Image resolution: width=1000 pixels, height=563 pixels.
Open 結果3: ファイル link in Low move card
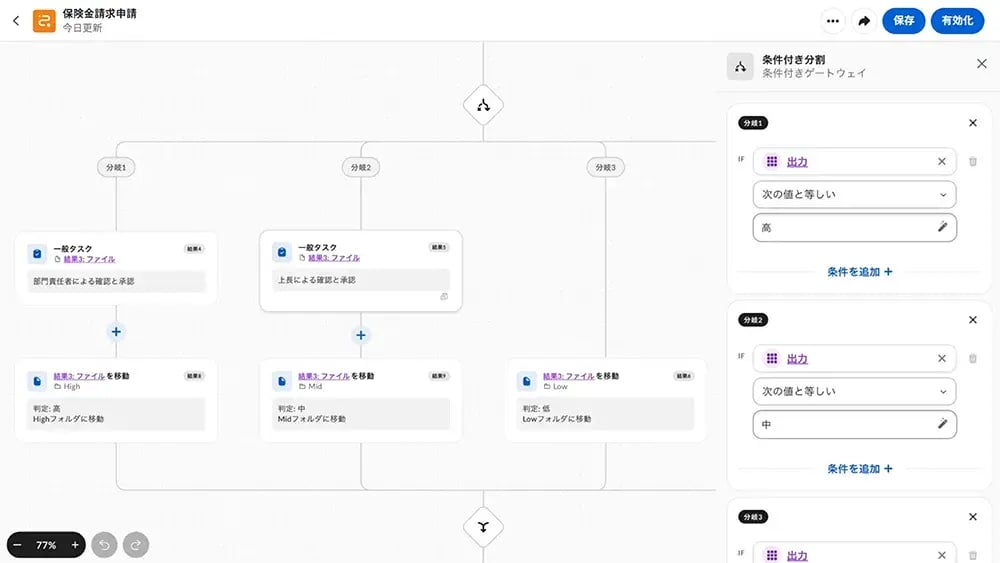[x=569, y=376]
